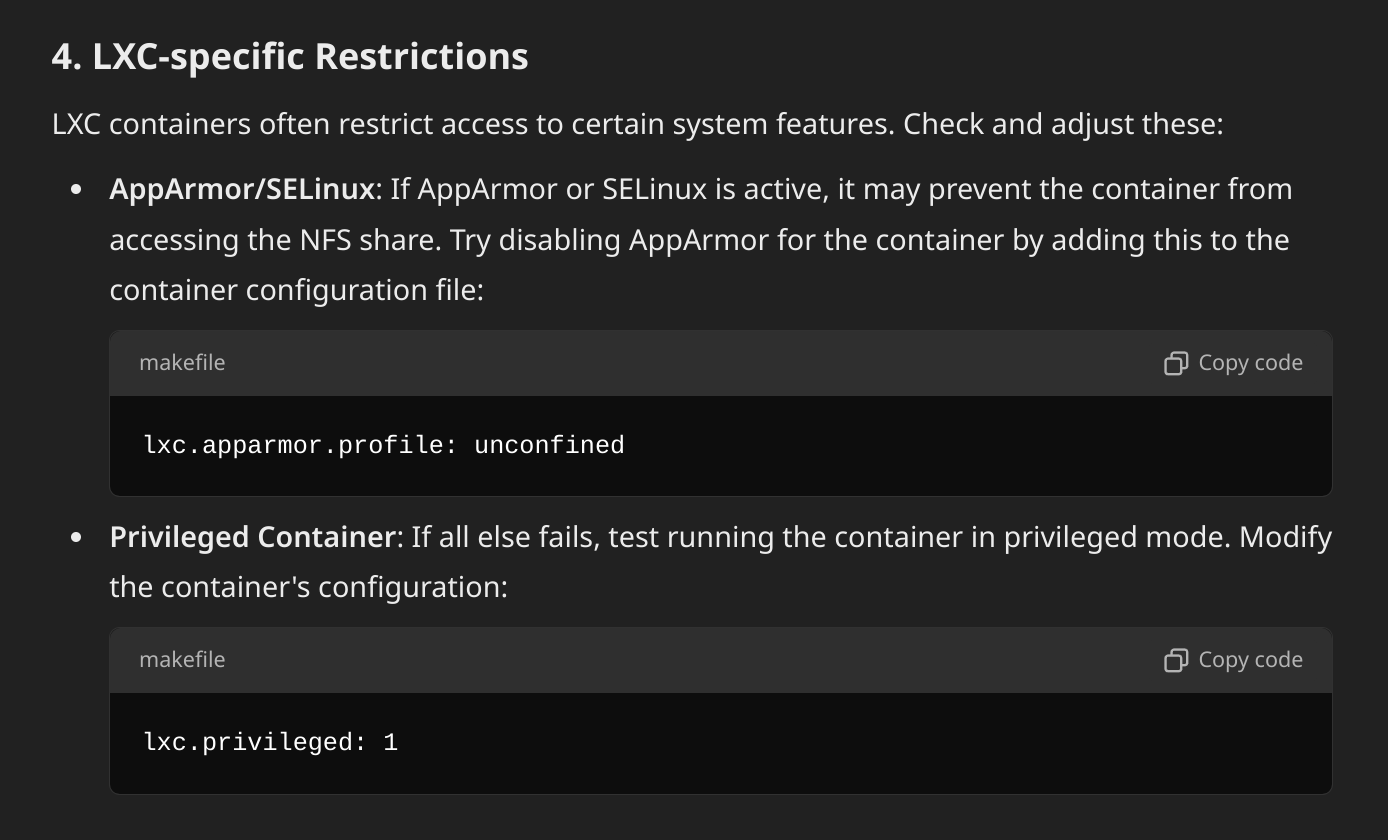The height and width of the screenshot is (840, 1388).
Task: Click the bold "Privileged Container" term
Action: (x=253, y=537)
